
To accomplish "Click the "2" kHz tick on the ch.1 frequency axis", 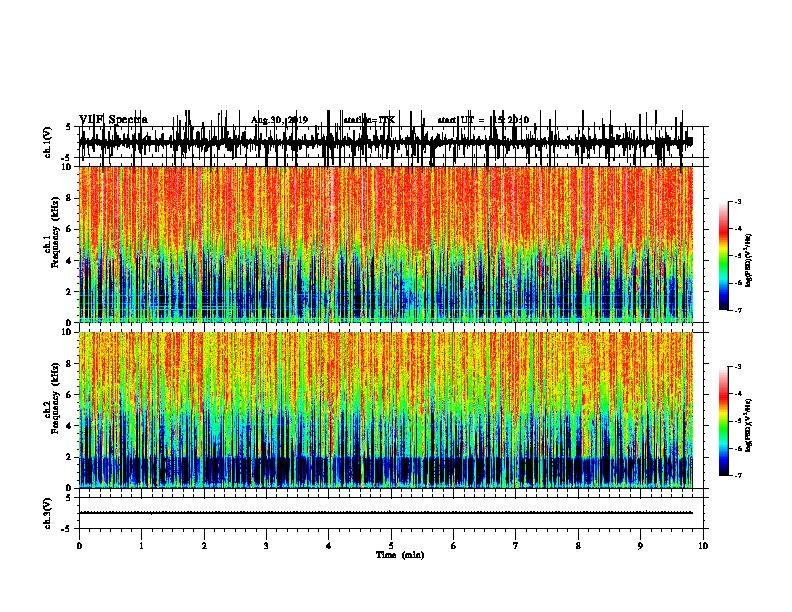I will point(70,292).
